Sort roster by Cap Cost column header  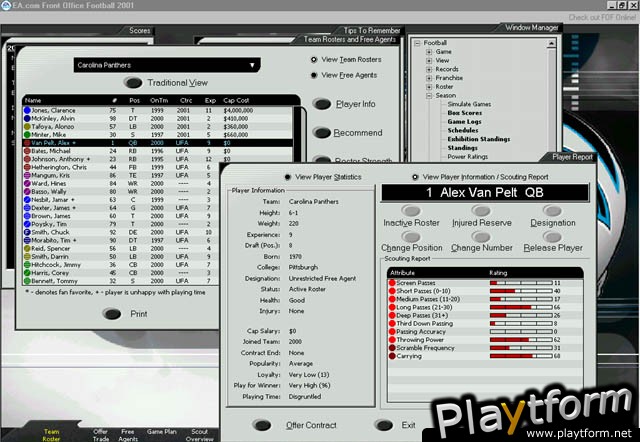[x=236, y=100]
